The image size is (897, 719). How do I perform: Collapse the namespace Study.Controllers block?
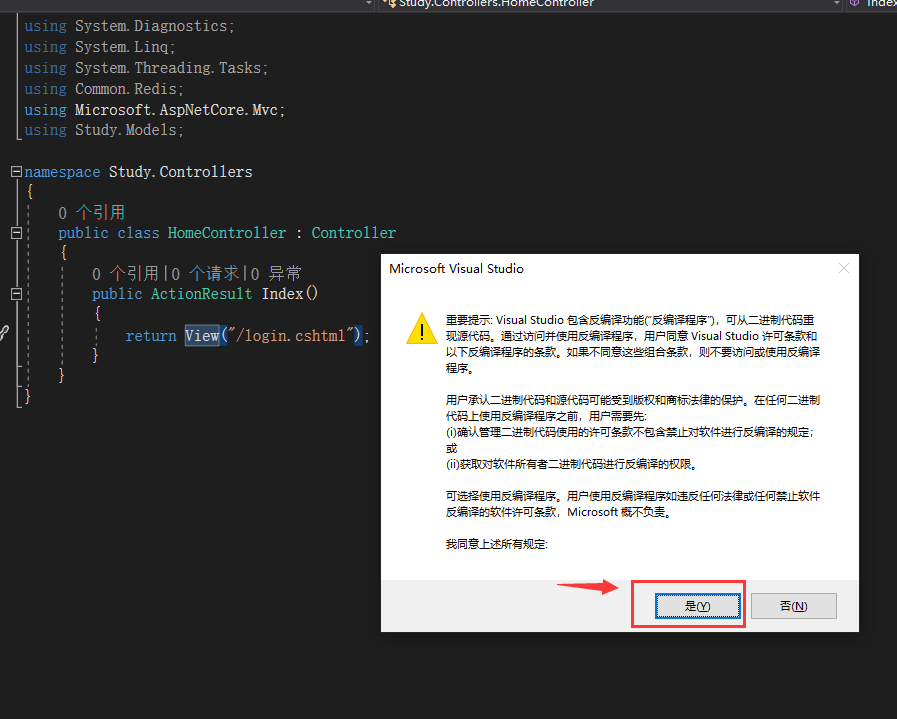click(x=17, y=172)
